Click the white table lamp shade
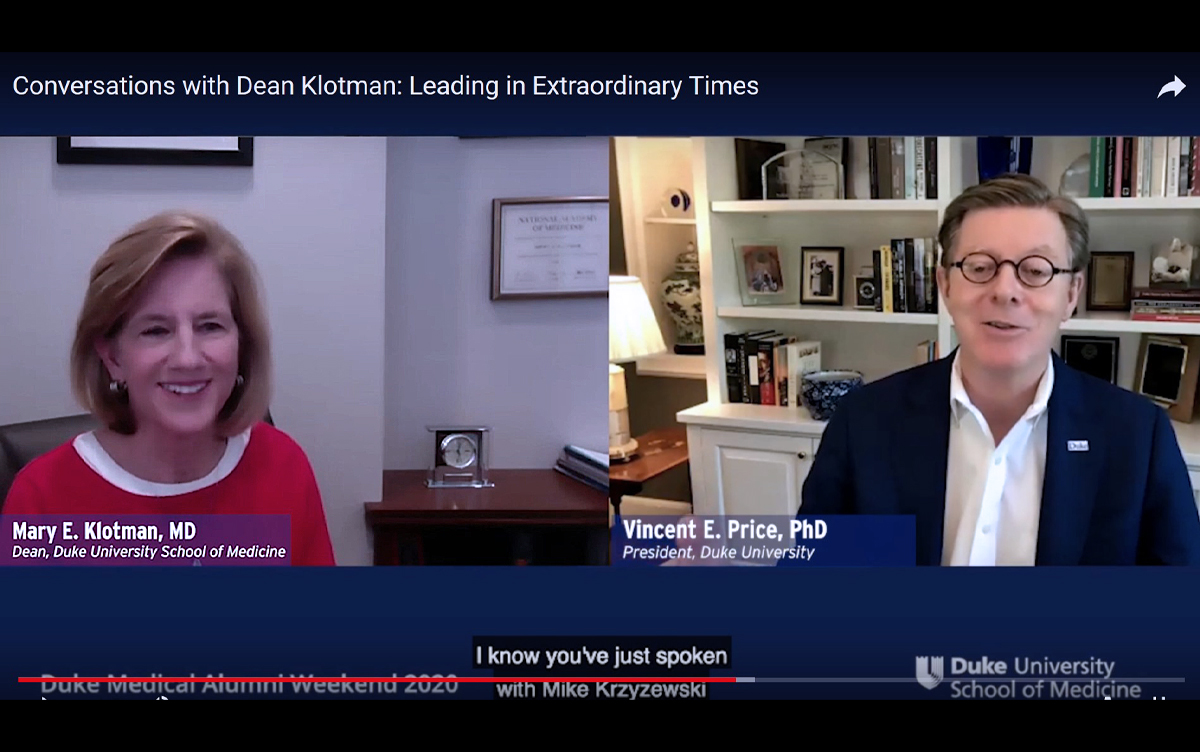Image resolution: width=1200 pixels, height=752 pixels. (633, 320)
